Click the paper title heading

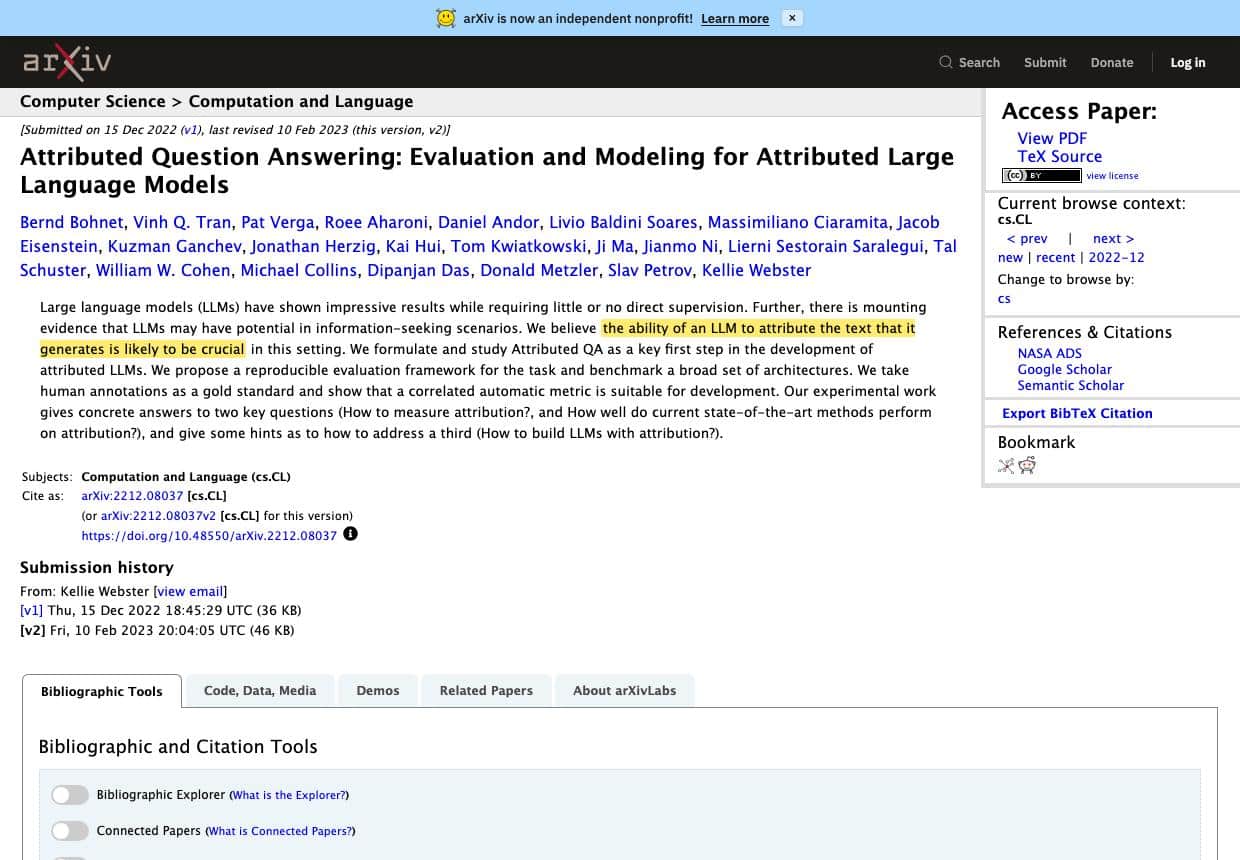[x=487, y=170]
